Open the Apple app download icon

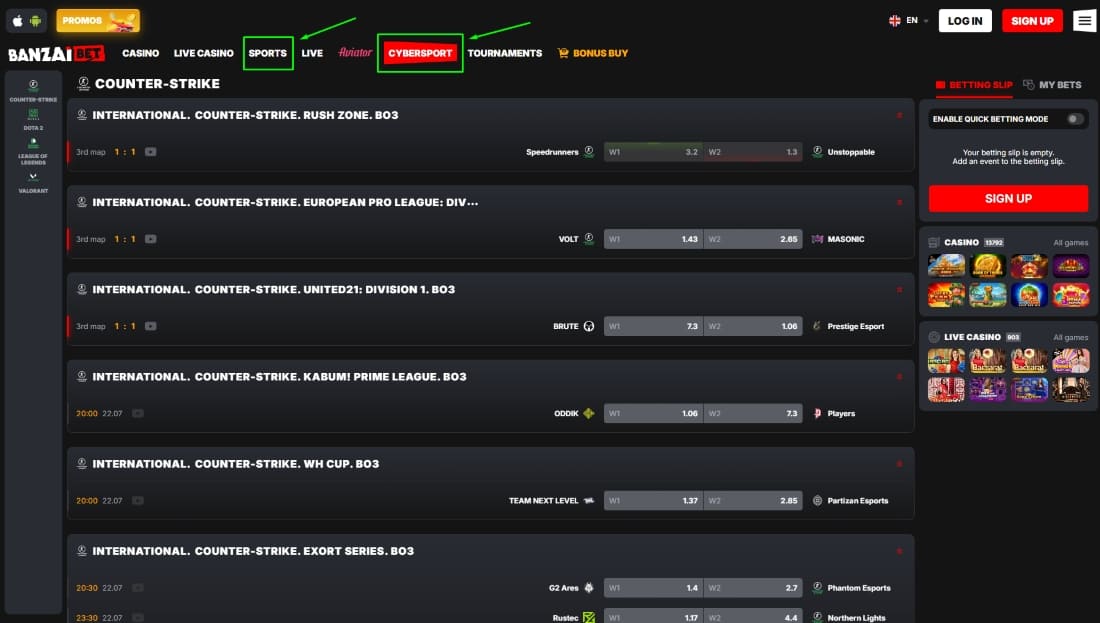(x=18, y=21)
